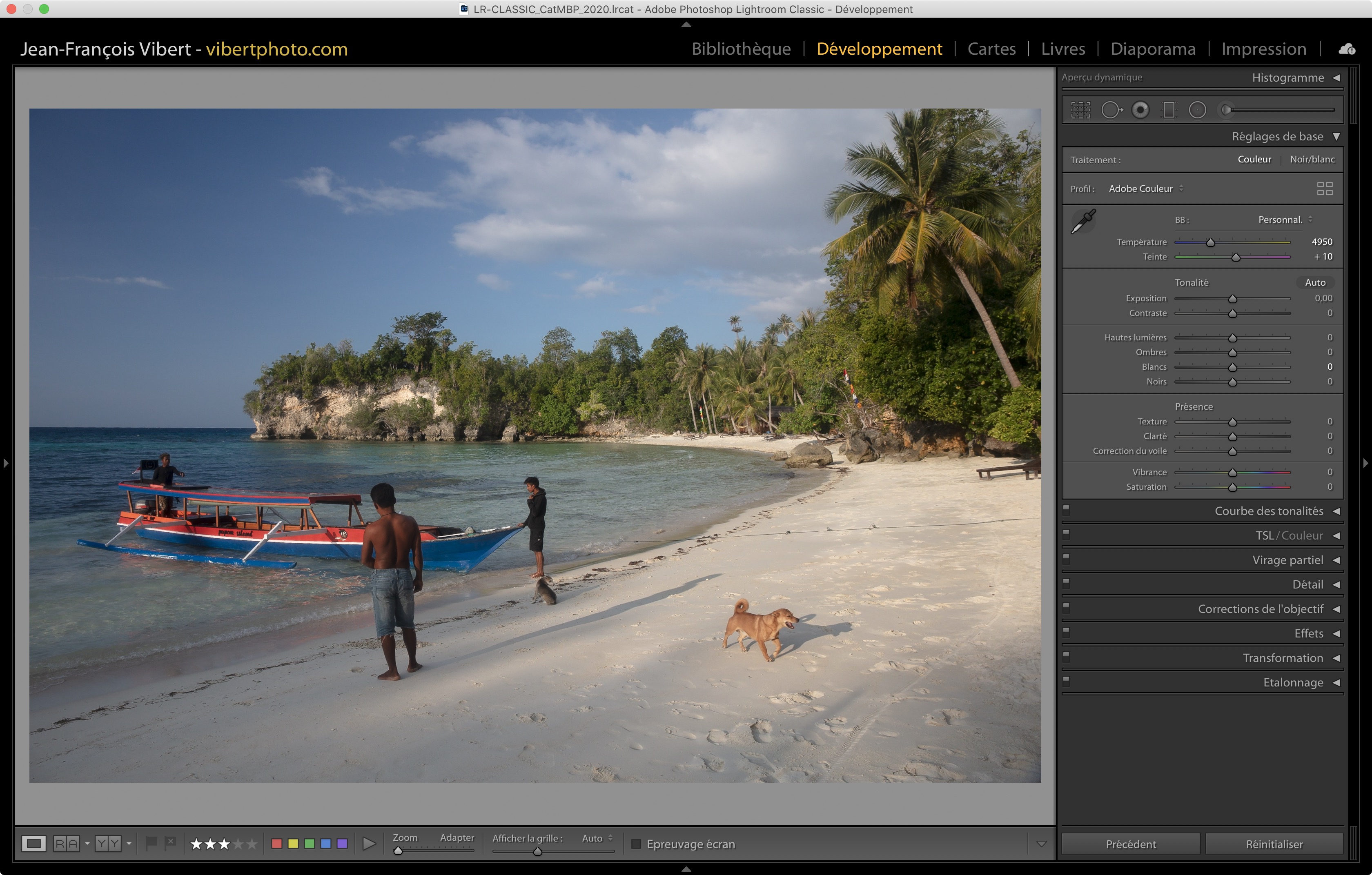Viewport: 1372px width, 875px height.
Task: Apply the red color label swatch
Action: (x=277, y=844)
